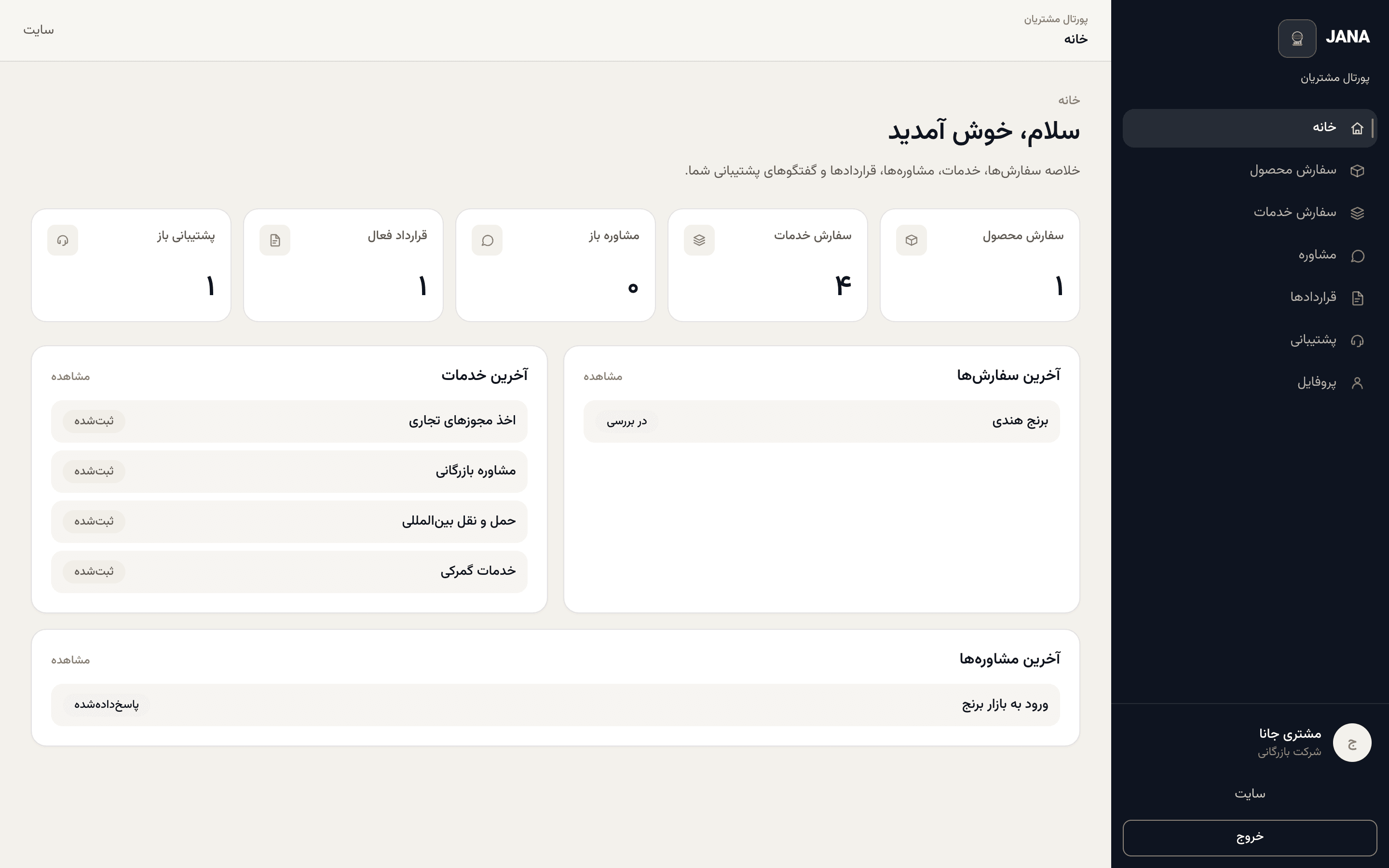This screenshot has width=1389, height=868.
Task: Click the box icon on سفارش محصول card
Action: click(912, 240)
